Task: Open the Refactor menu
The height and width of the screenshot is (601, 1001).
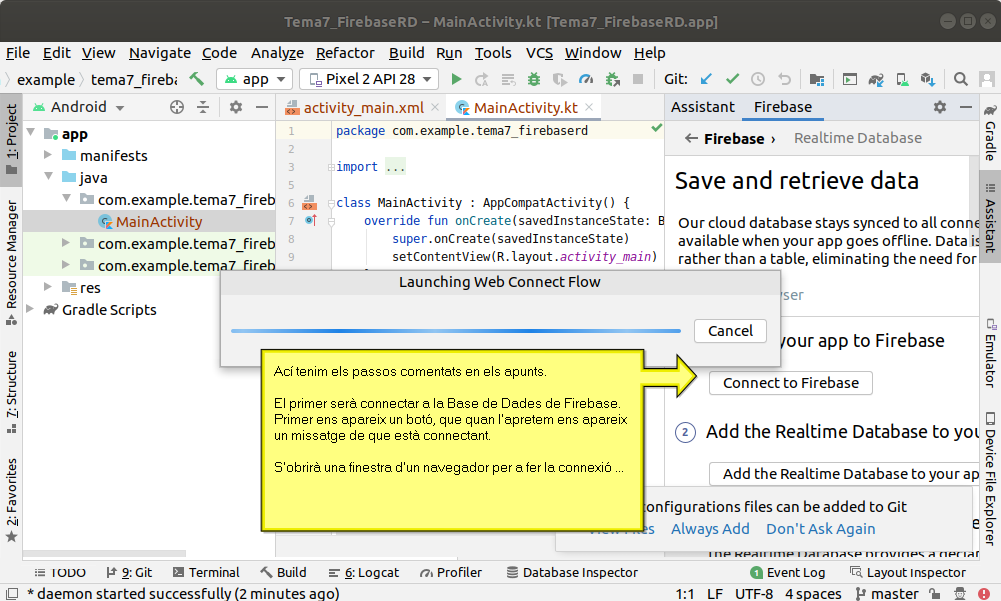Action: [x=345, y=53]
